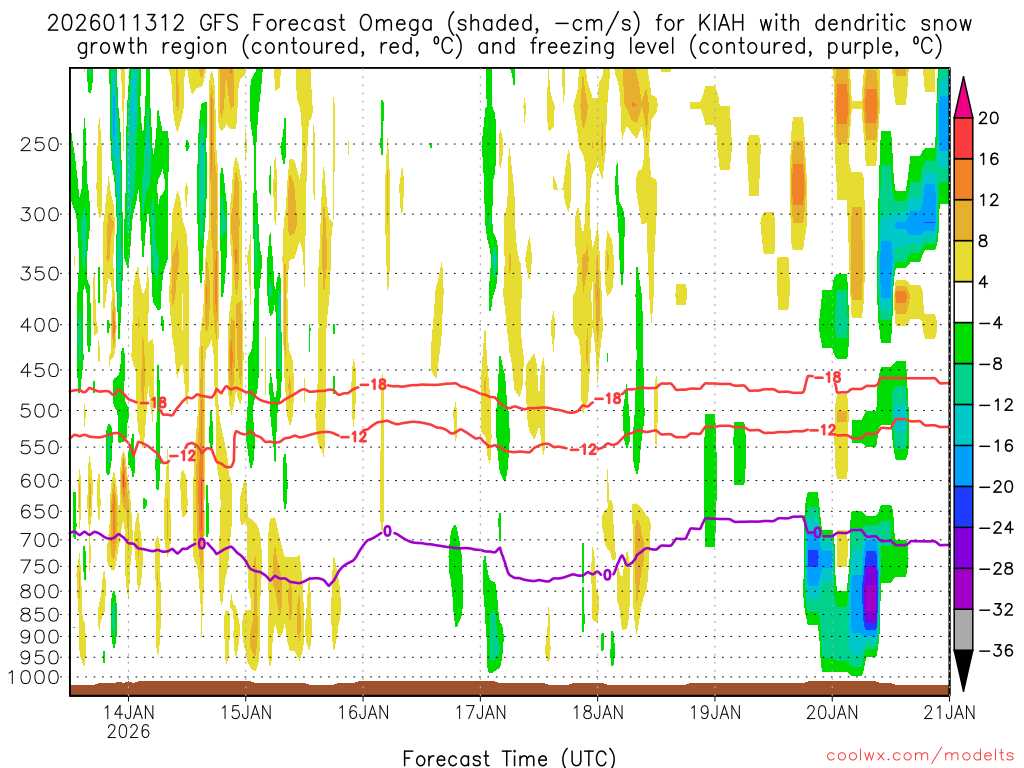
Task: Click the orange swatch between 12 and 16
Action: tap(963, 180)
